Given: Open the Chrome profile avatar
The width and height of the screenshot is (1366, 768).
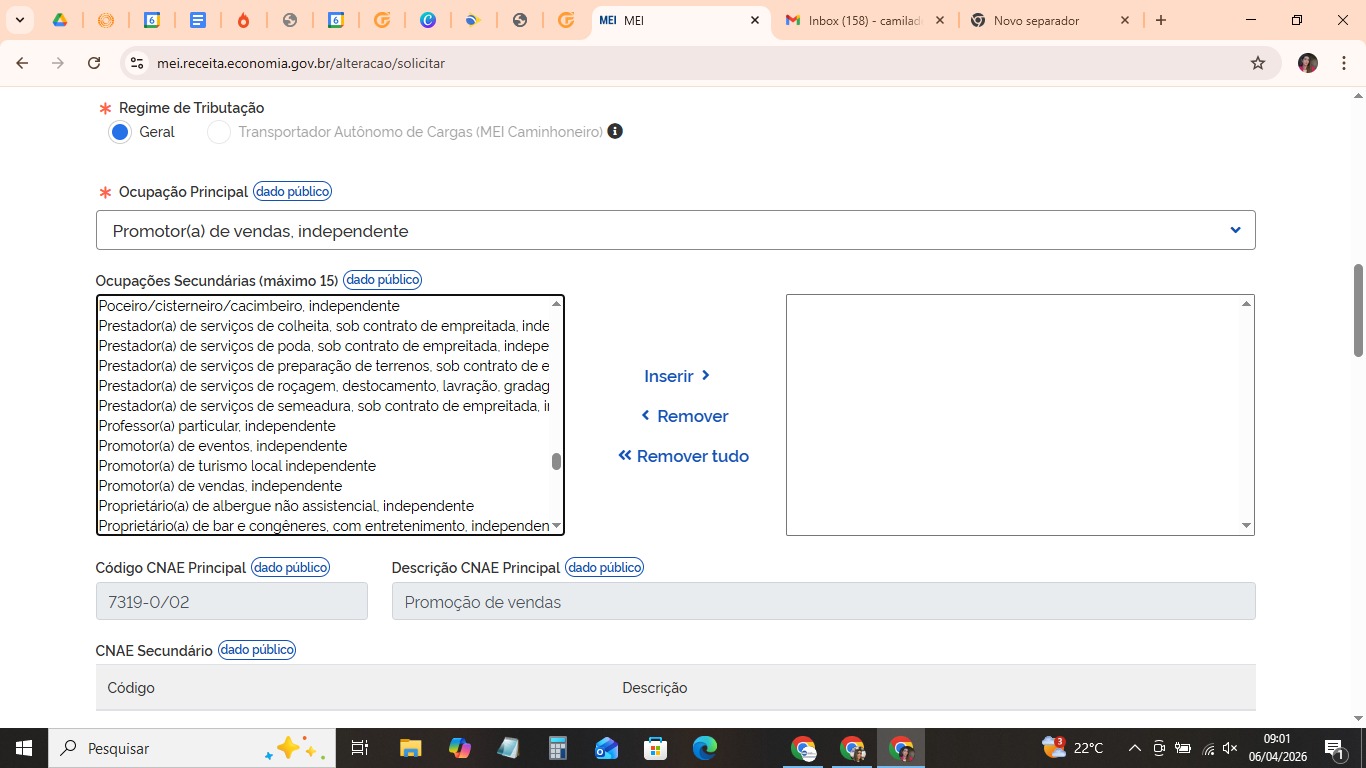Looking at the screenshot, I should click(x=1308, y=63).
